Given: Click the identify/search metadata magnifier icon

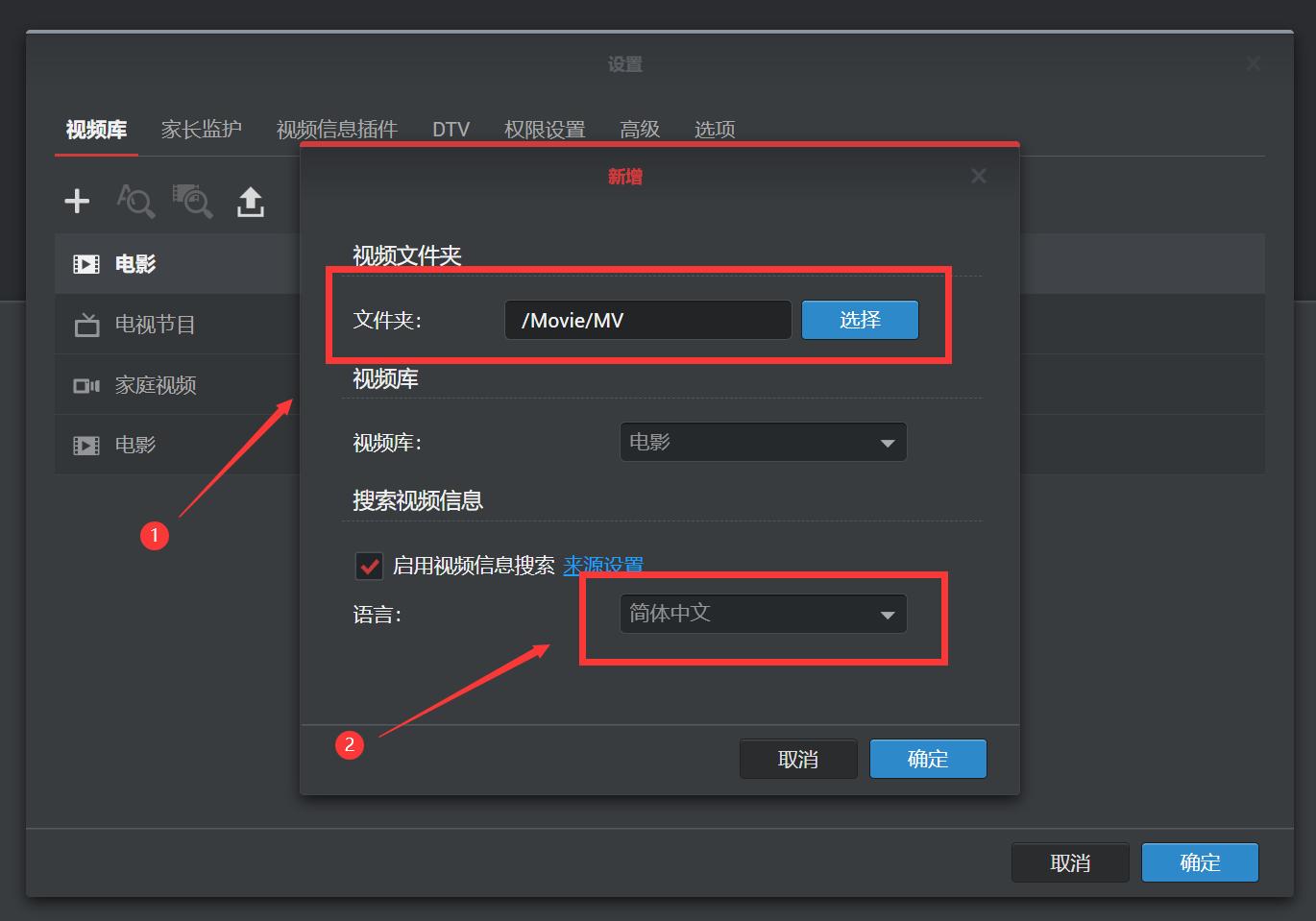Looking at the screenshot, I should (x=135, y=202).
